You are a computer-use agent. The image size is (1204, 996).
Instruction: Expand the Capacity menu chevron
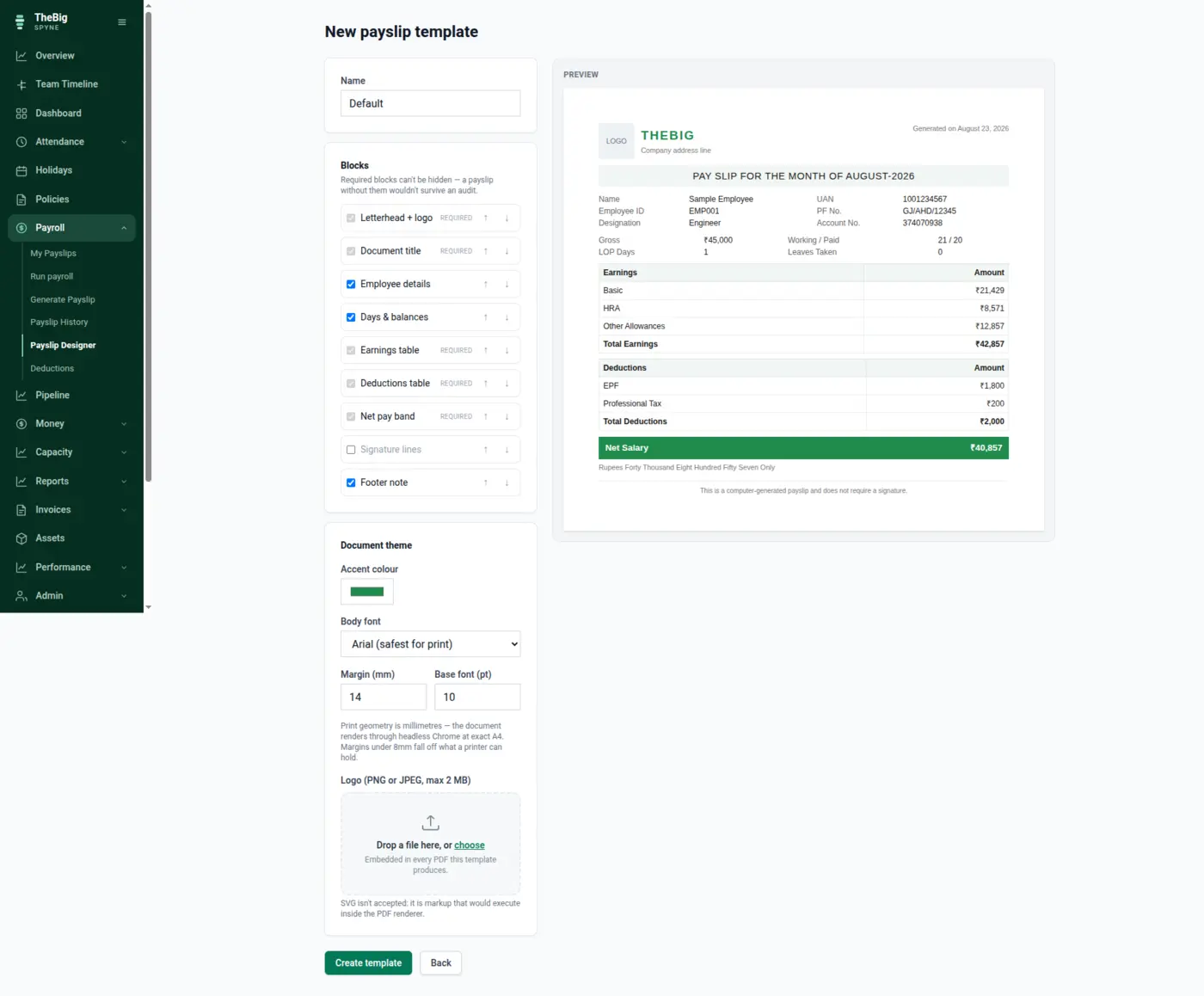124,452
